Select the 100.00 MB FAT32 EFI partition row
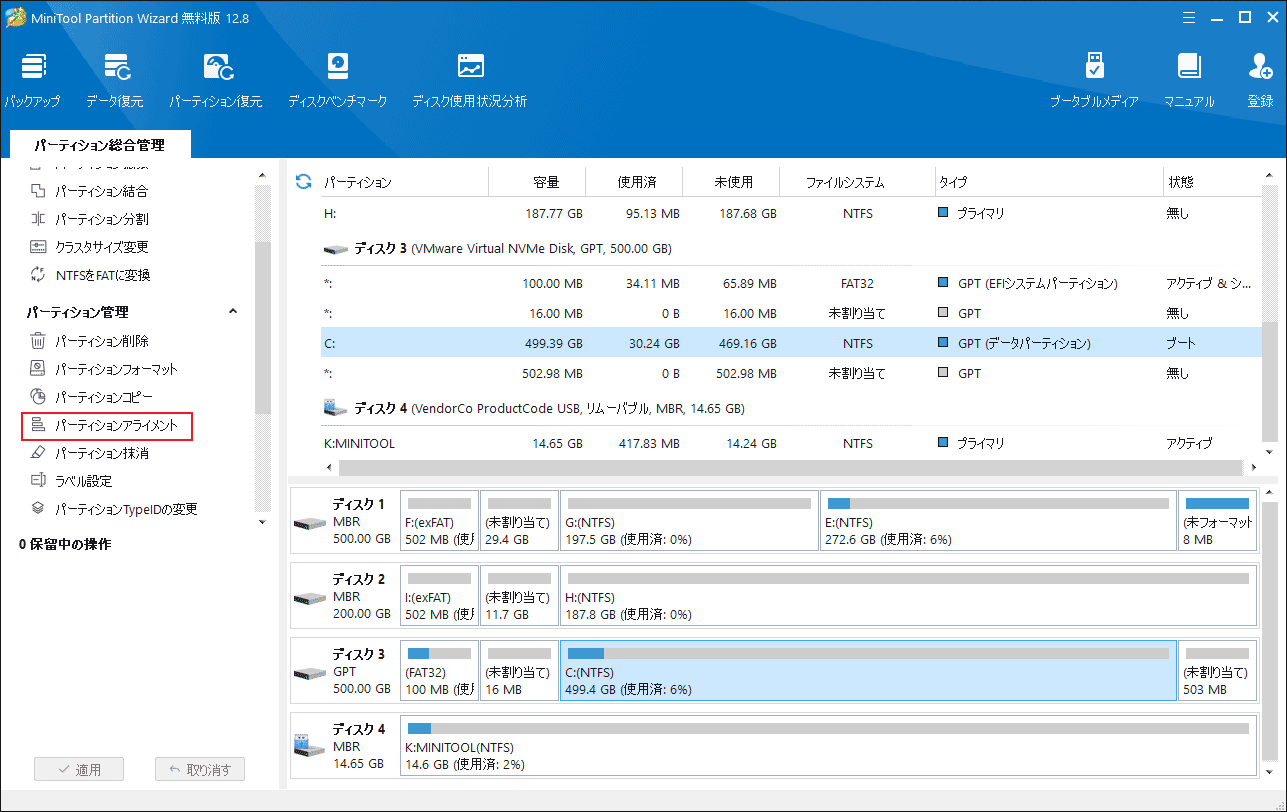The width and height of the screenshot is (1287, 812). coord(790,283)
